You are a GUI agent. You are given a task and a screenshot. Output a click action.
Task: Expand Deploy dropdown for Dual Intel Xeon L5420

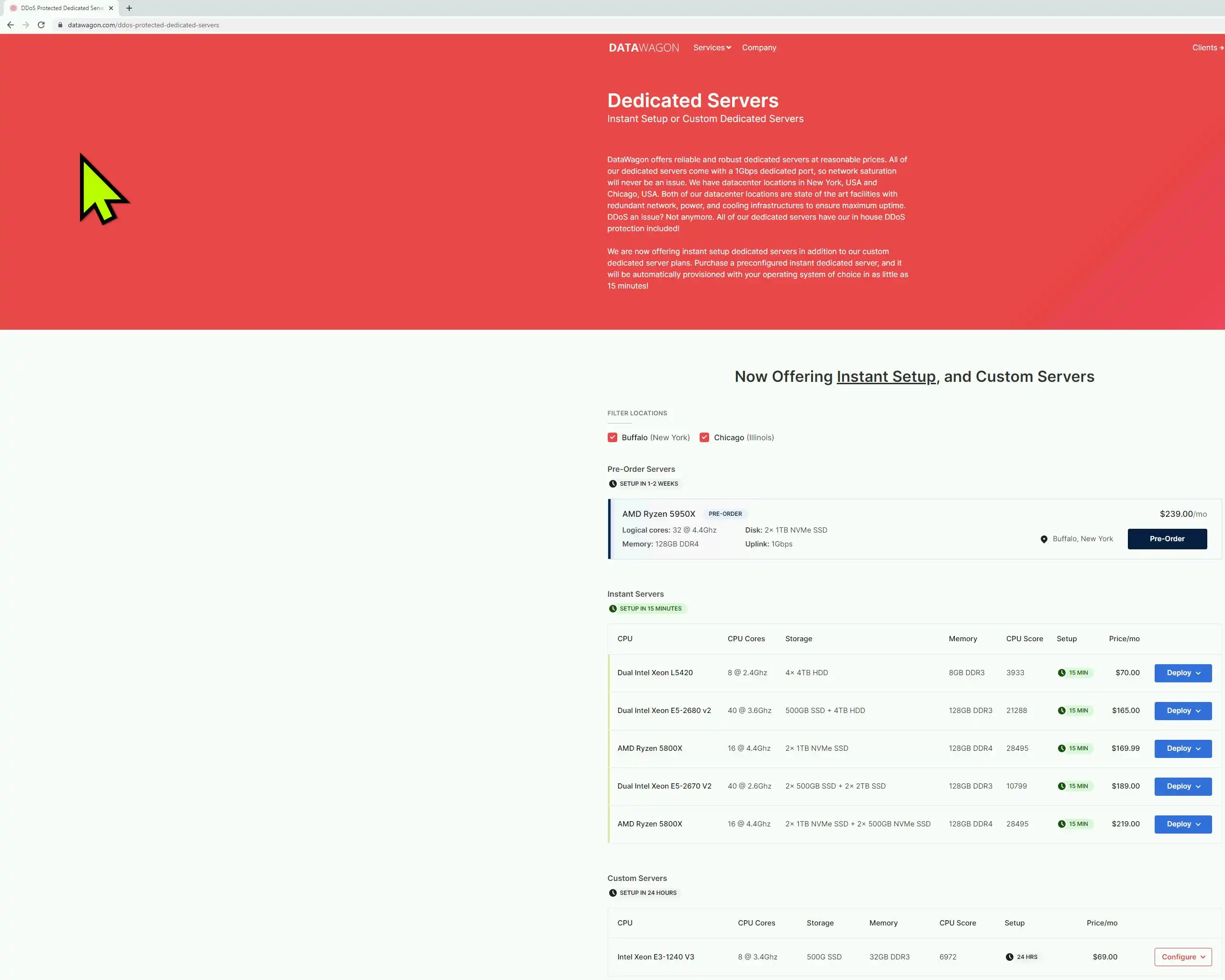(1182, 673)
